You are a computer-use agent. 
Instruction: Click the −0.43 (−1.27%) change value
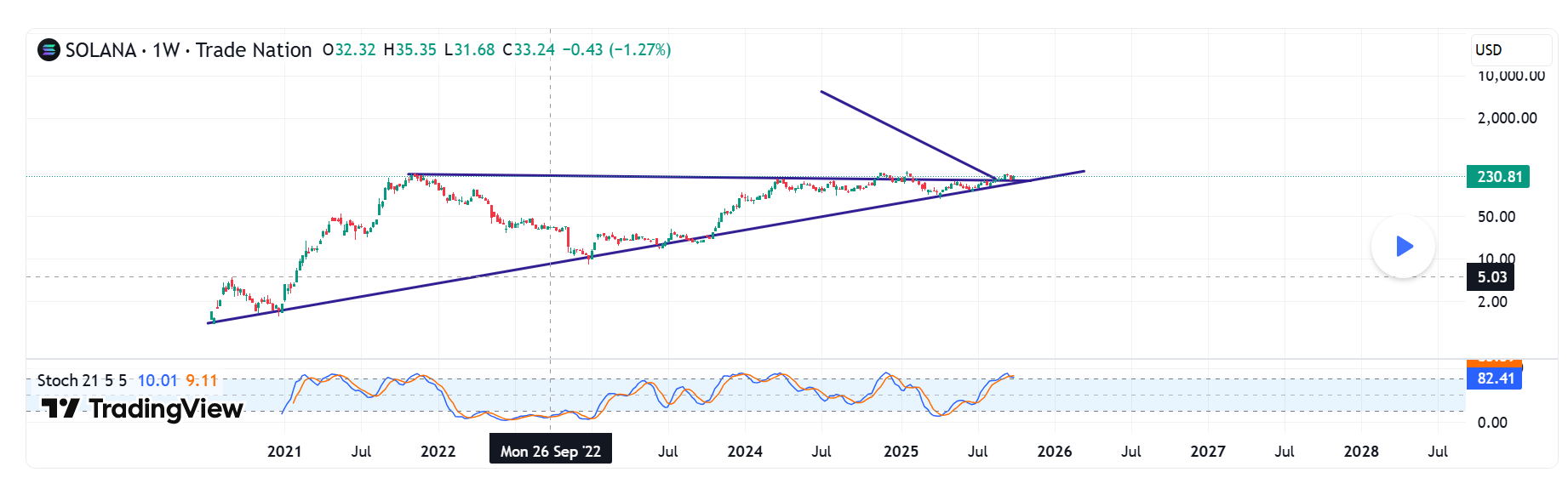[616, 50]
